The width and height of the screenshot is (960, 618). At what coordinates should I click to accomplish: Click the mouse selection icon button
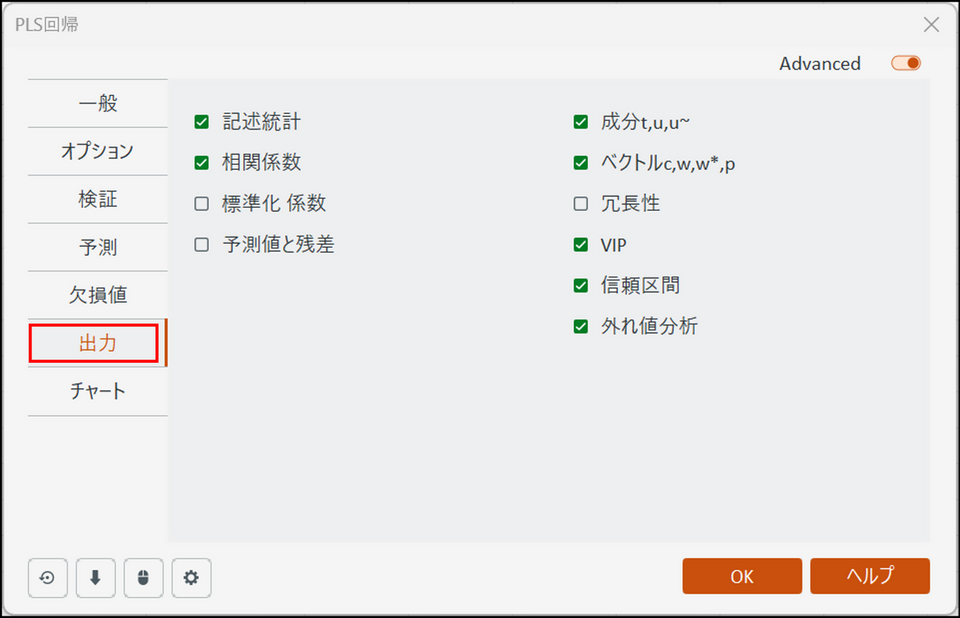[x=143, y=577]
